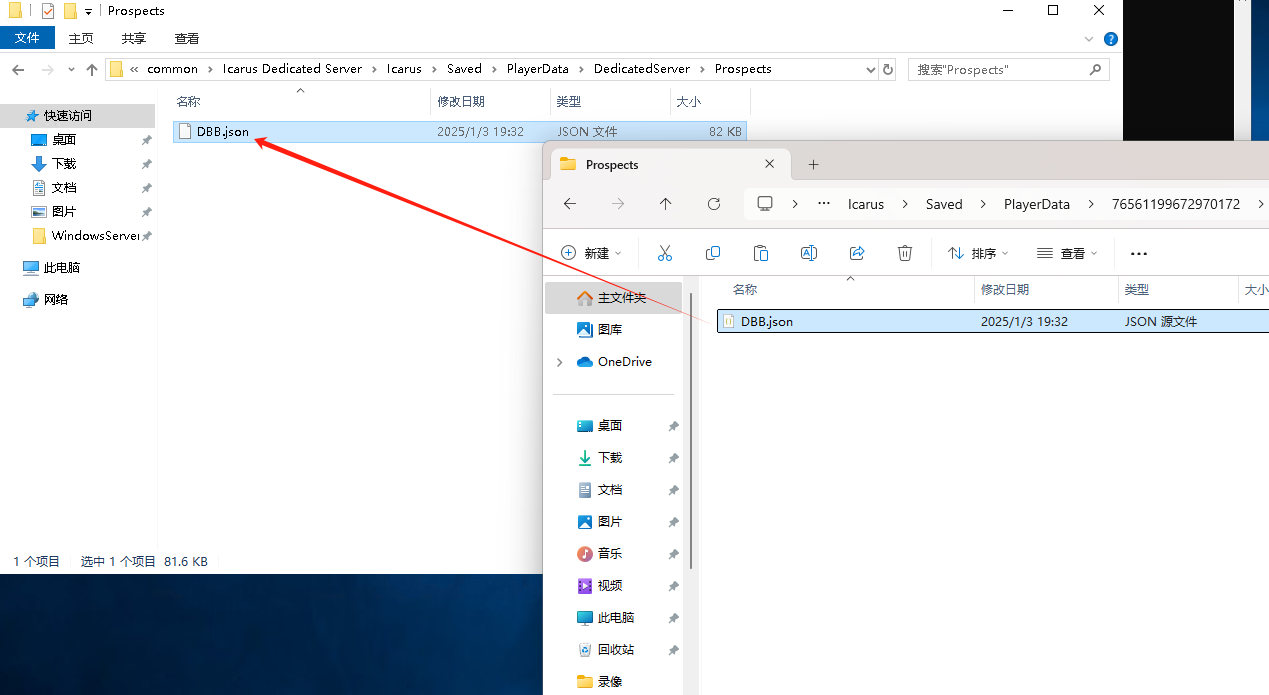Click the Rename icon in toolbar
Image resolution: width=1269 pixels, height=695 pixels.
click(x=809, y=253)
